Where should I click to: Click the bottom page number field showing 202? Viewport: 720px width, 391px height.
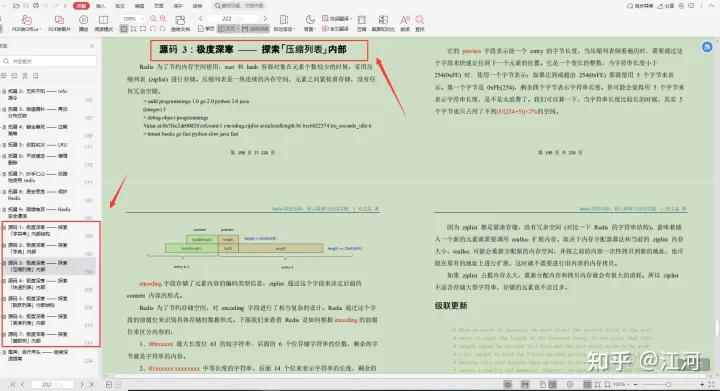coord(52,385)
